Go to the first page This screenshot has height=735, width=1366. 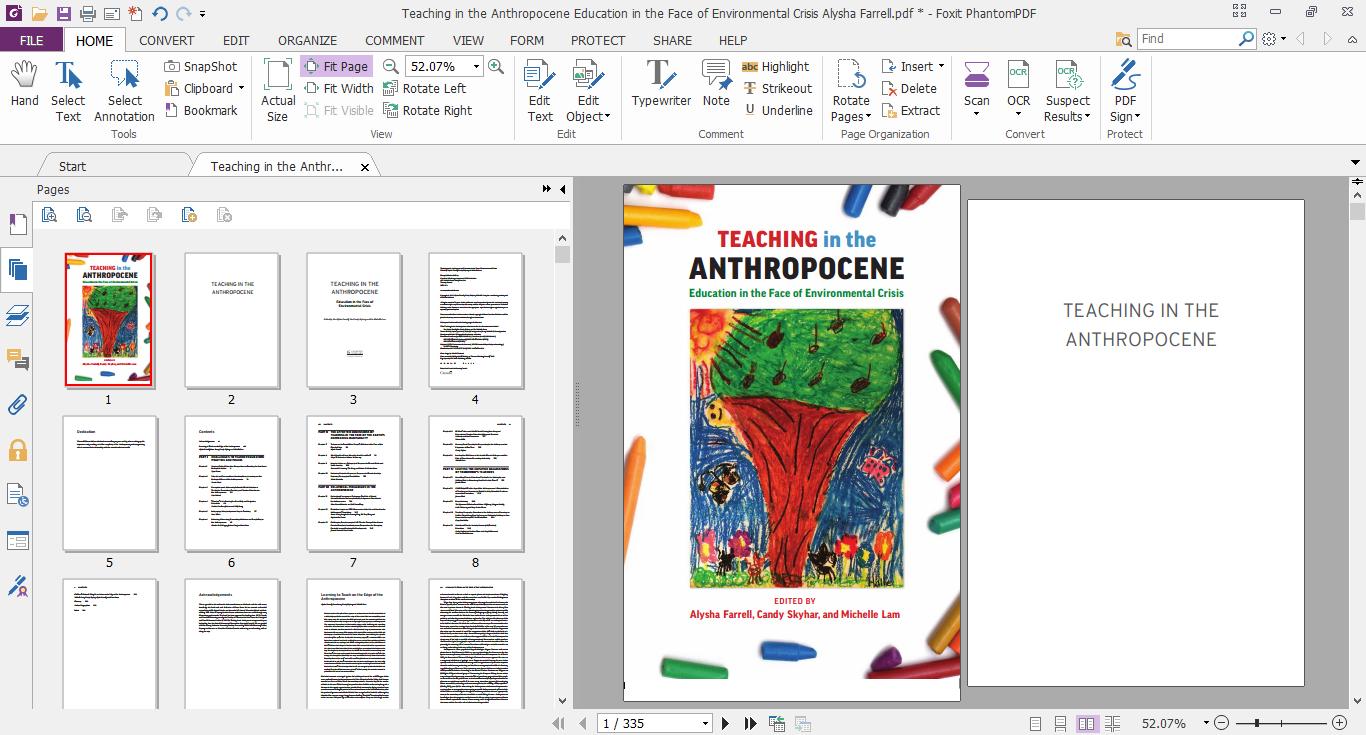[560, 723]
